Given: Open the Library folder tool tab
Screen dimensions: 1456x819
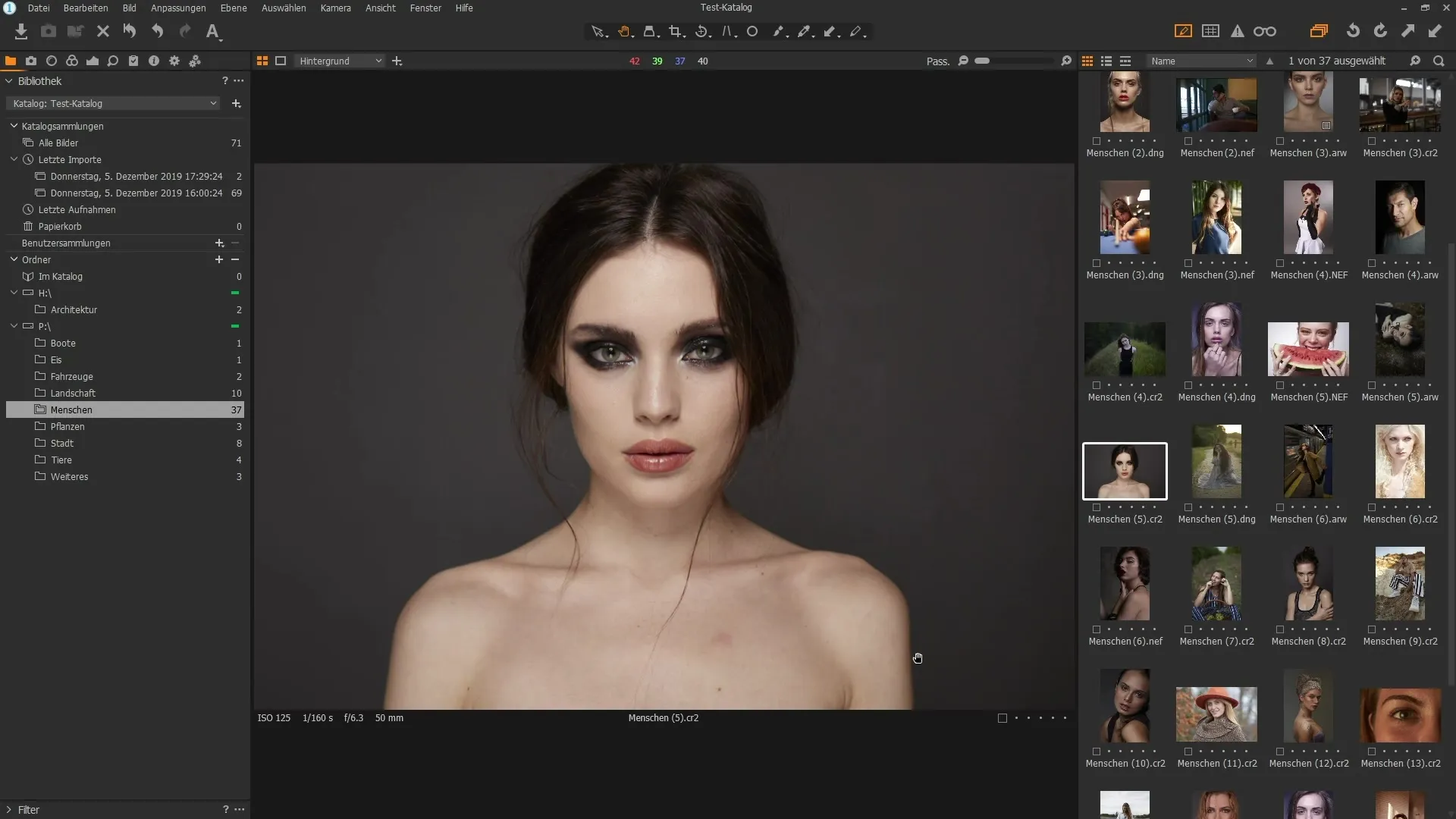Looking at the screenshot, I should coord(11,61).
